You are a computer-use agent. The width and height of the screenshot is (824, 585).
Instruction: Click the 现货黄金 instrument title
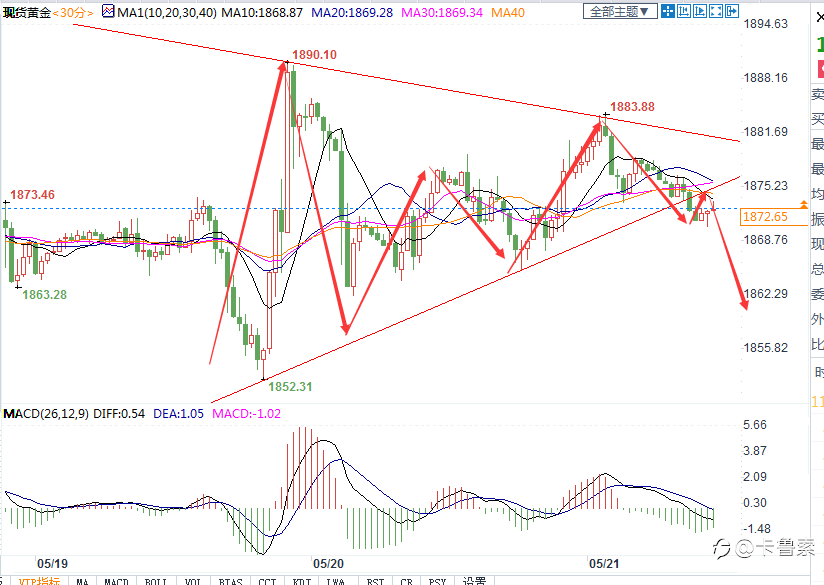point(27,13)
